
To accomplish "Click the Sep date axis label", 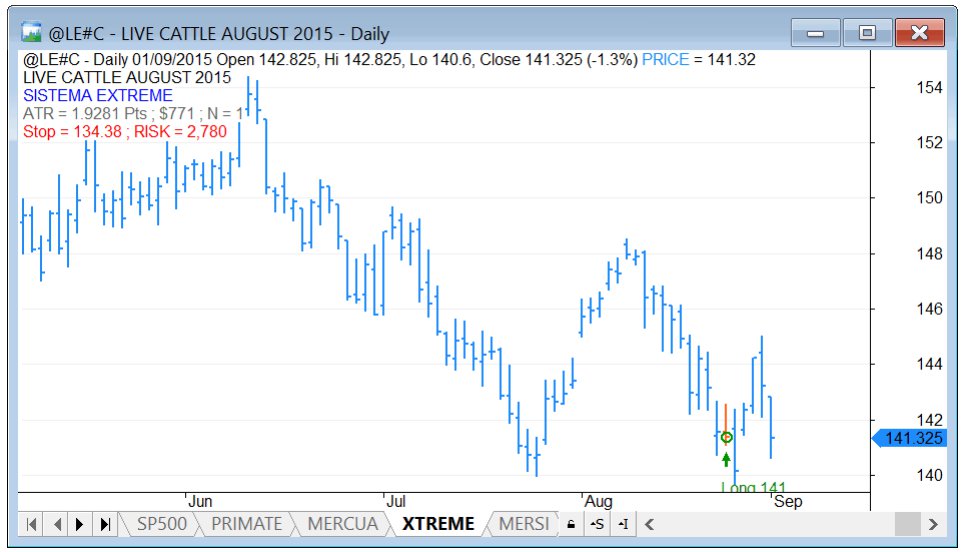I will [x=788, y=501].
